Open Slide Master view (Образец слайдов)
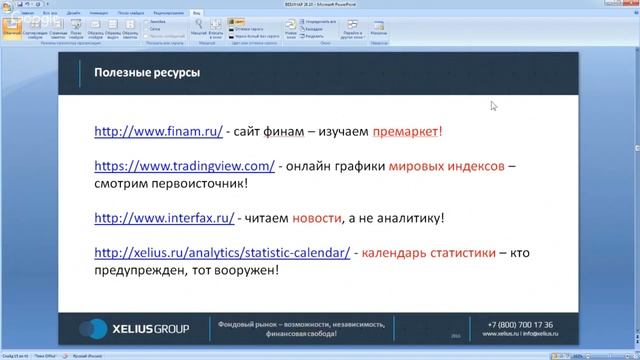The width and height of the screenshot is (640, 360). tap(96, 29)
